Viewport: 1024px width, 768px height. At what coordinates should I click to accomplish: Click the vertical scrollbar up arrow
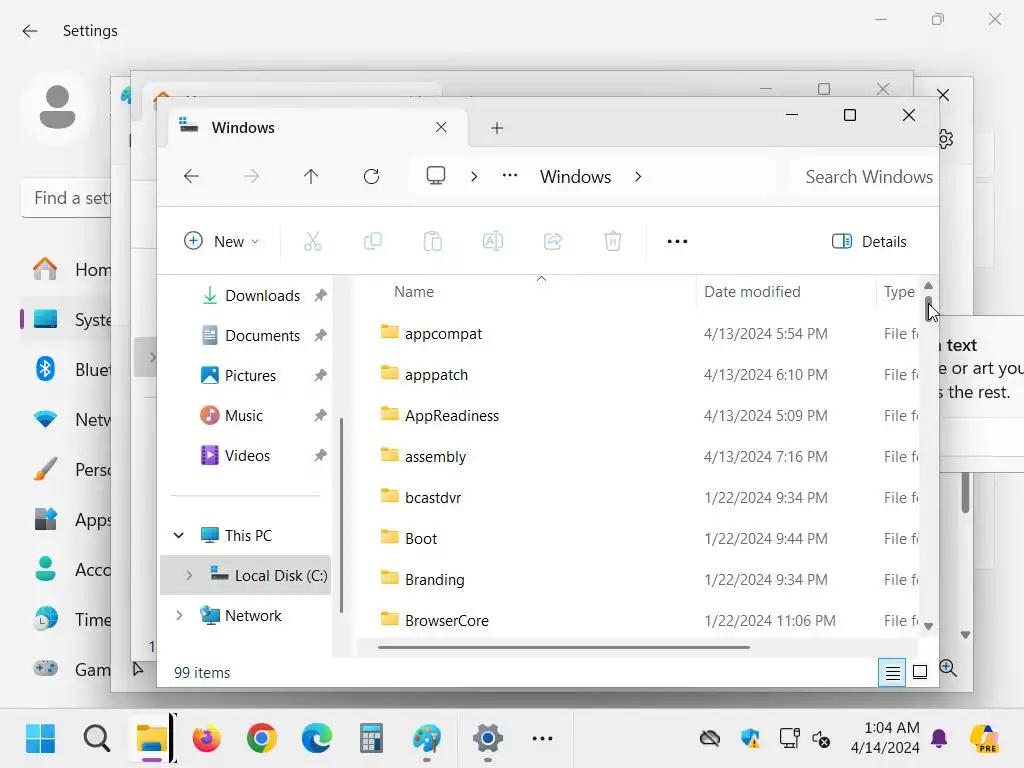929,285
